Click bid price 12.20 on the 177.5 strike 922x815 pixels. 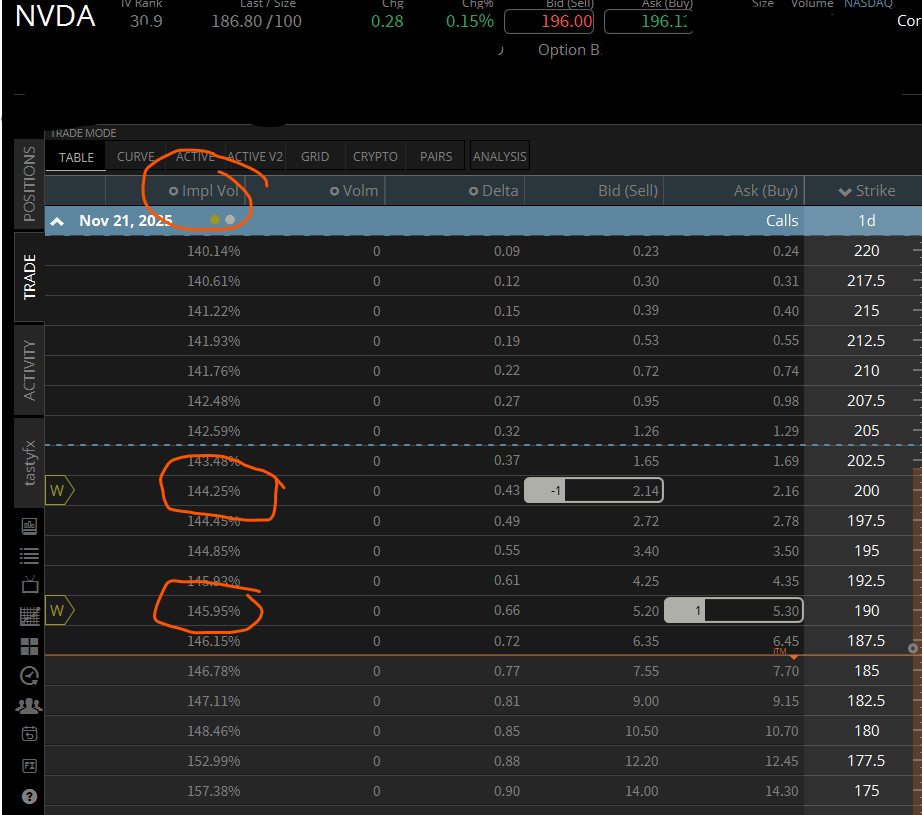click(x=642, y=761)
